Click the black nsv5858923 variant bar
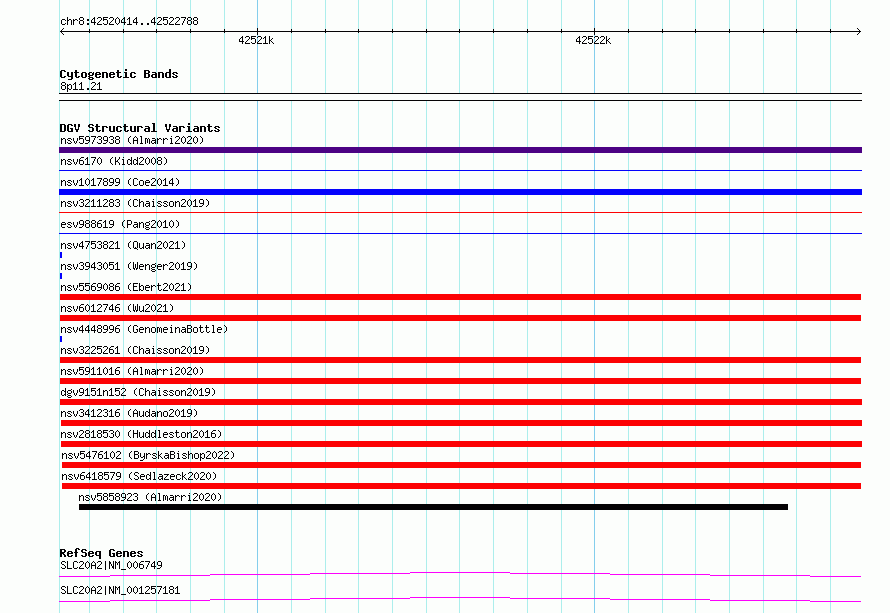890x613 pixels. [x=433, y=507]
